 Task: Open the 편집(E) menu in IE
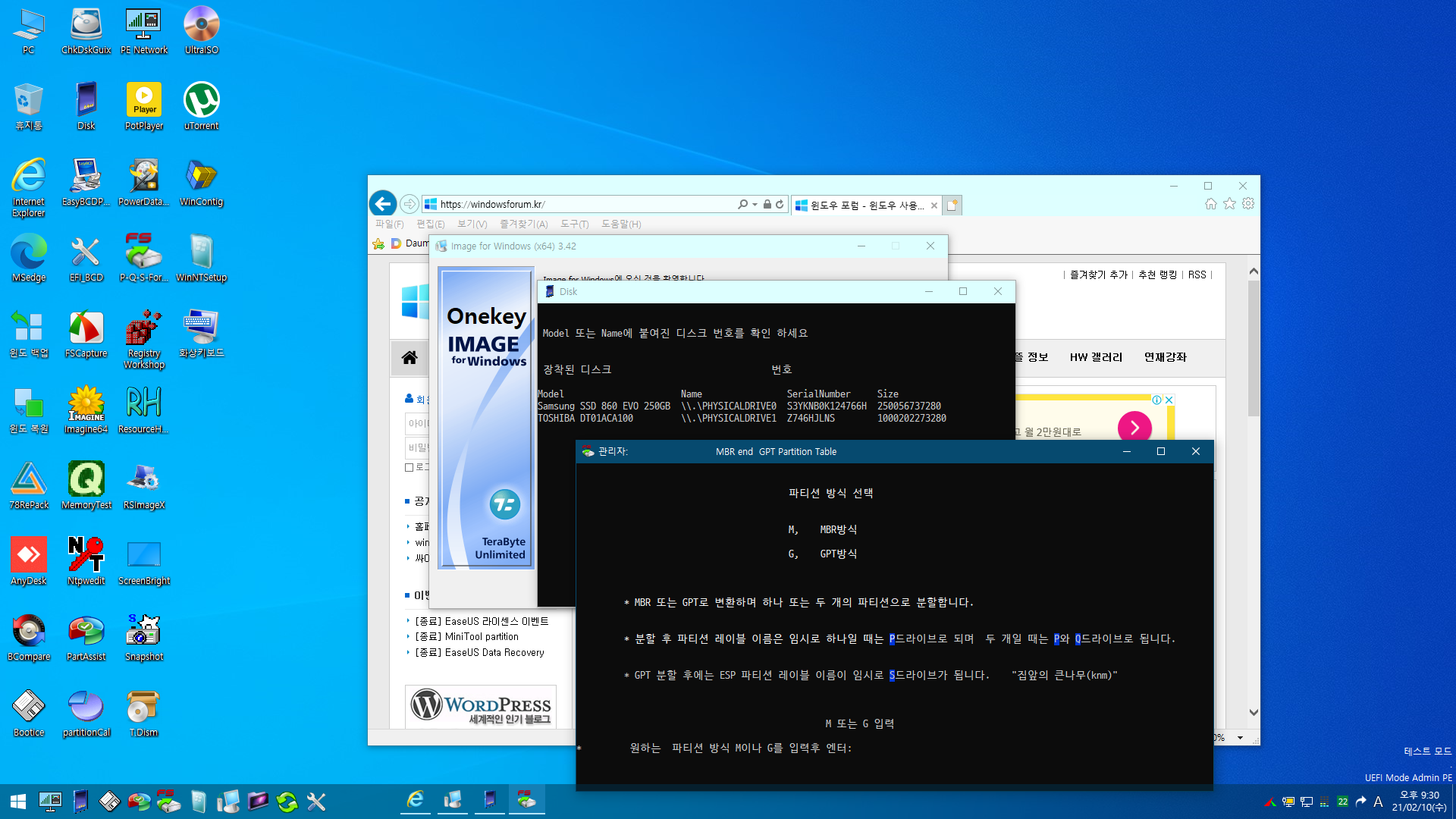[x=430, y=224]
